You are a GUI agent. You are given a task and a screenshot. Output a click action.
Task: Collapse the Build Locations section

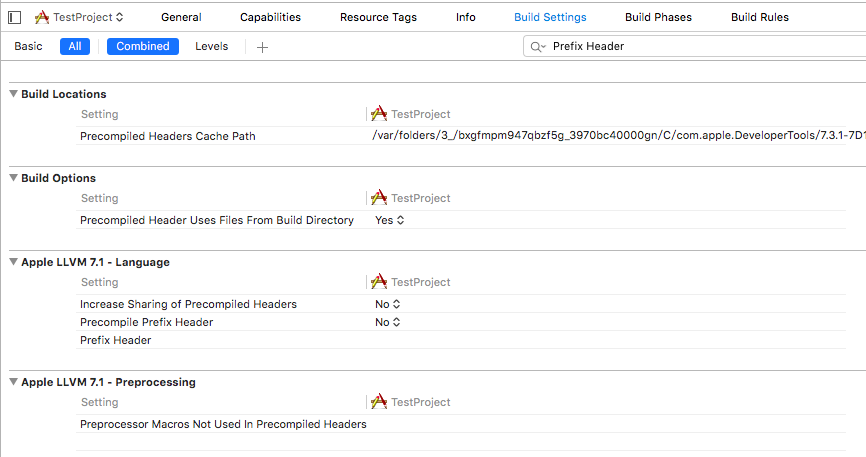pyautogui.click(x=14, y=94)
